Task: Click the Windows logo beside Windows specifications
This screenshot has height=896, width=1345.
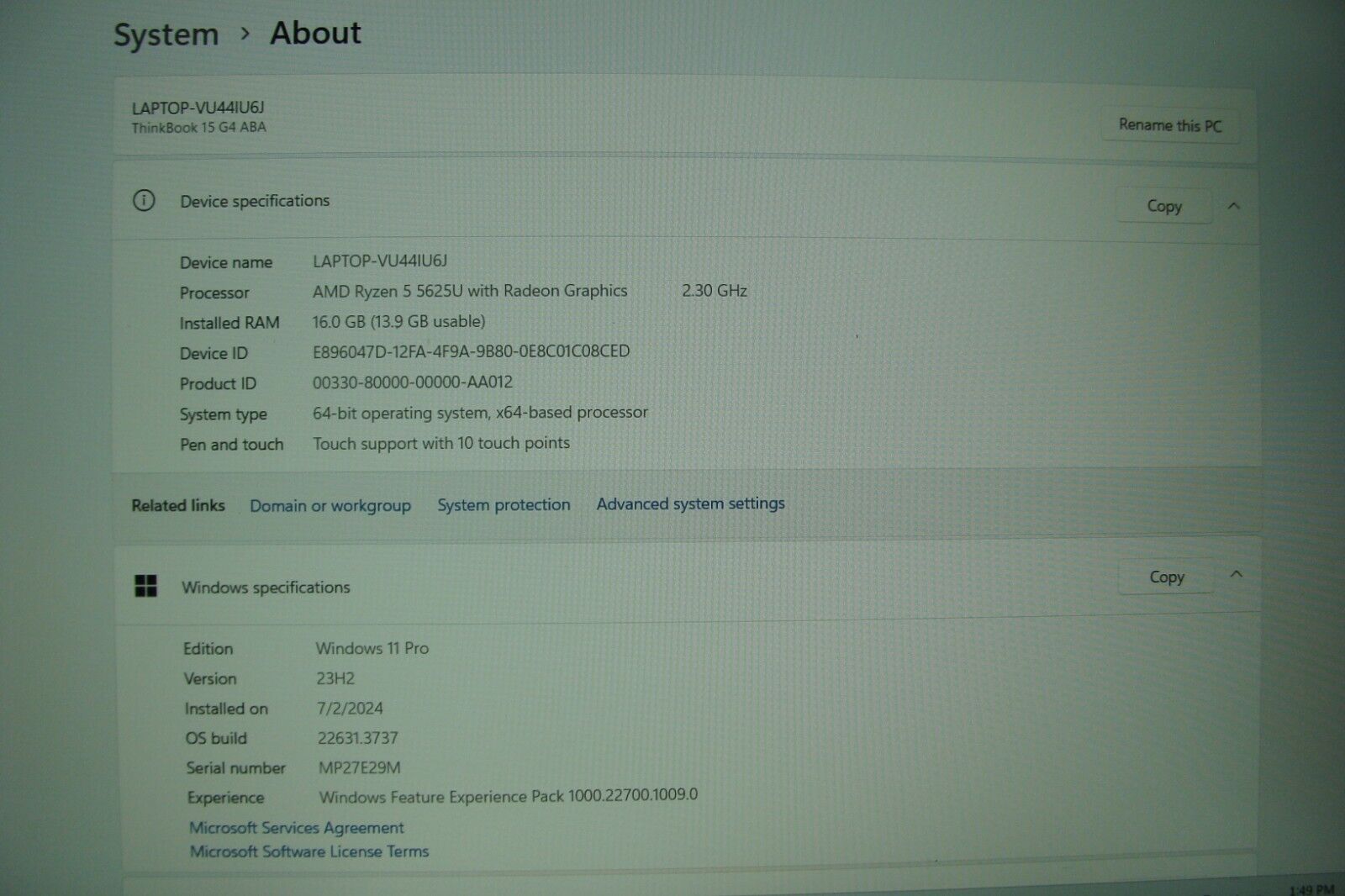Action: click(145, 586)
